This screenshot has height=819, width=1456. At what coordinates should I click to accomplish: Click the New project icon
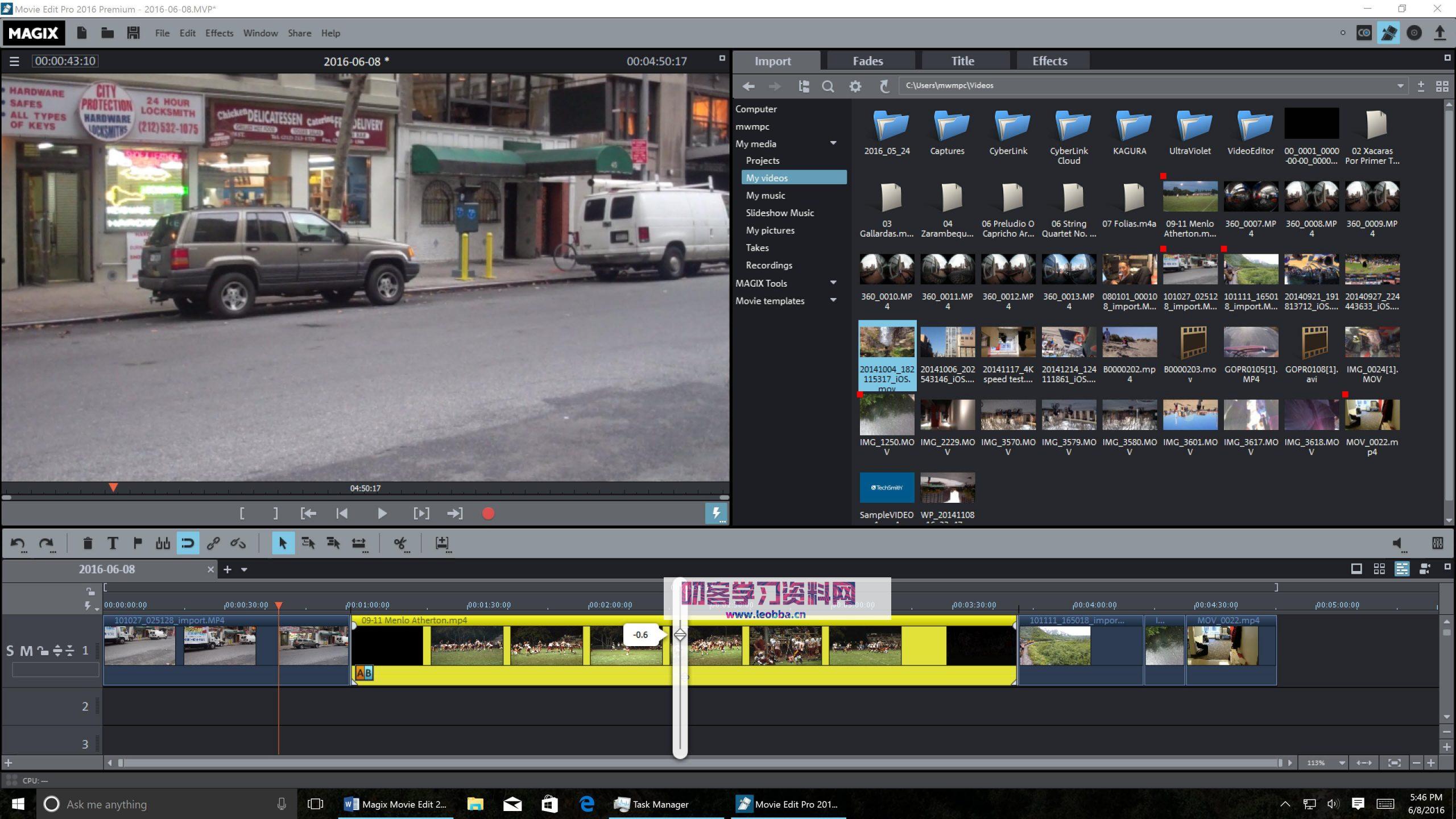(x=82, y=33)
